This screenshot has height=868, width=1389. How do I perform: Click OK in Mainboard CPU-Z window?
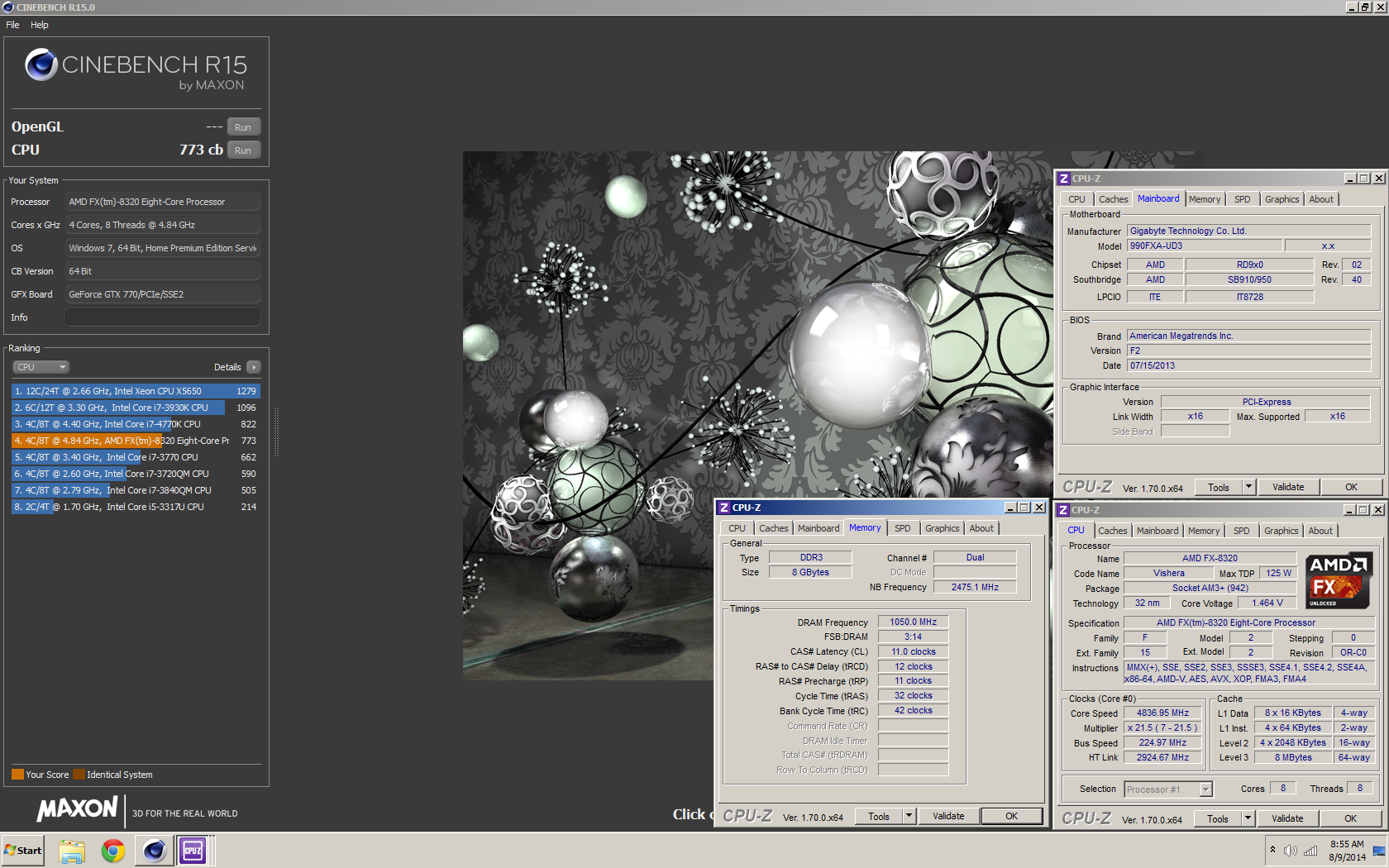(x=1351, y=487)
